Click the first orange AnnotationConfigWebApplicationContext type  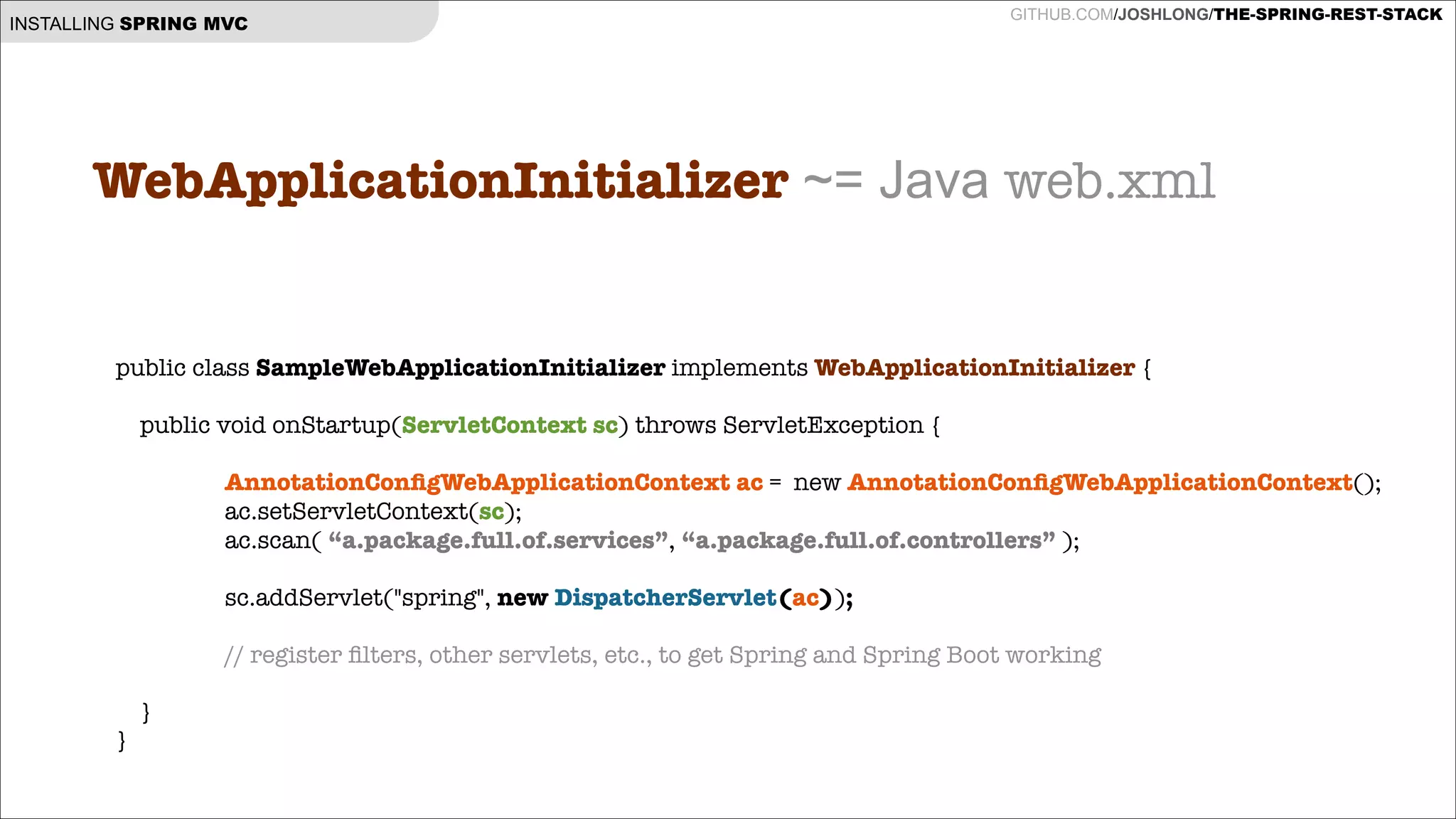[478, 483]
